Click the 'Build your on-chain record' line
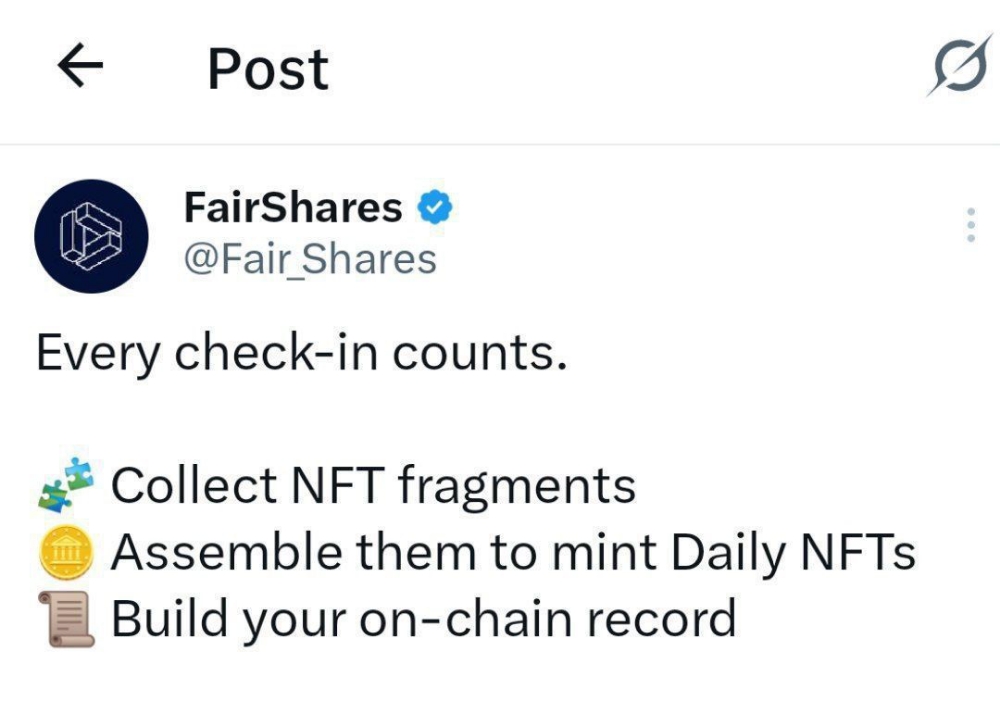Image resolution: width=1000 pixels, height=701 pixels. click(424, 620)
